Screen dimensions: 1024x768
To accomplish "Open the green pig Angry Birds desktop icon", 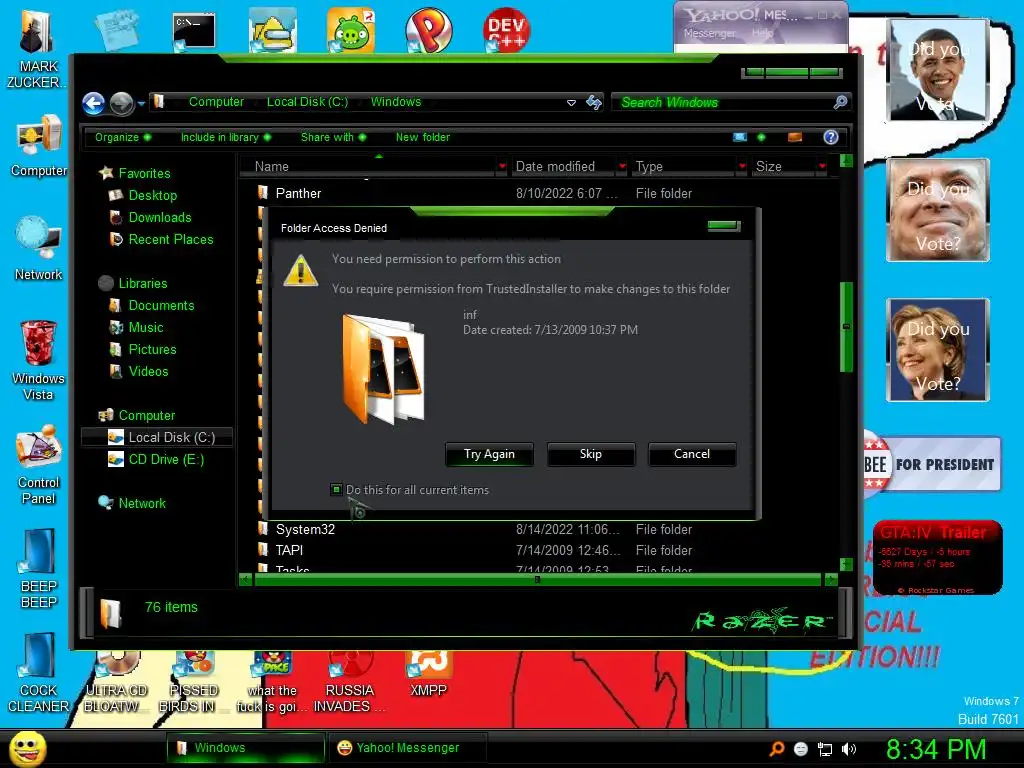I will [351, 30].
